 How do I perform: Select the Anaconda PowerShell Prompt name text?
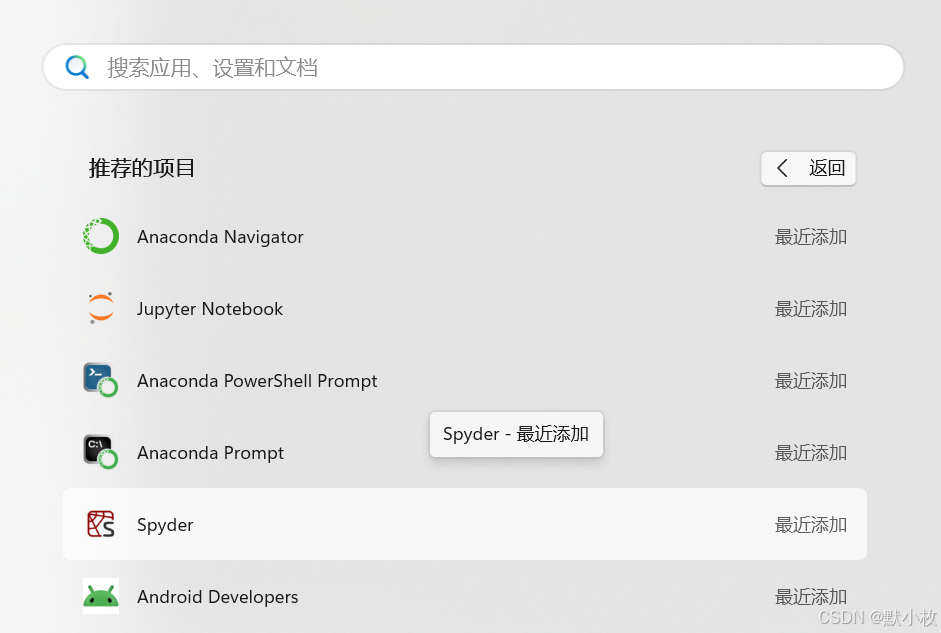tap(257, 381)
